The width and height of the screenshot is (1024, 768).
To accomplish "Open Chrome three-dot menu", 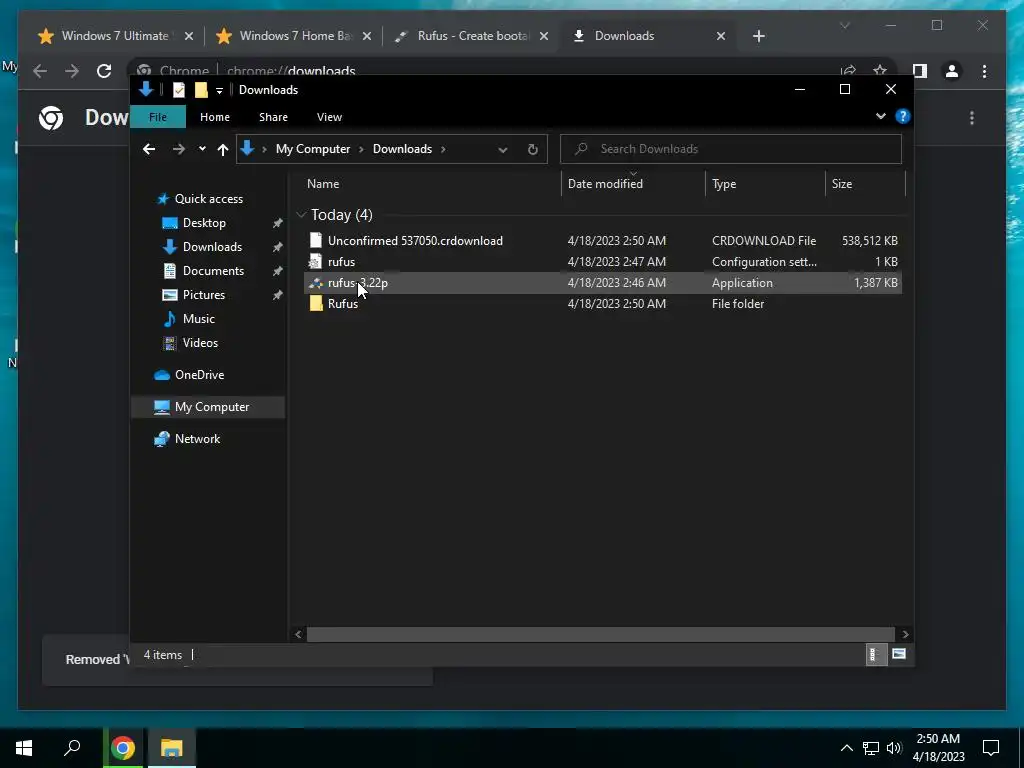I will (x=984, y=71).
